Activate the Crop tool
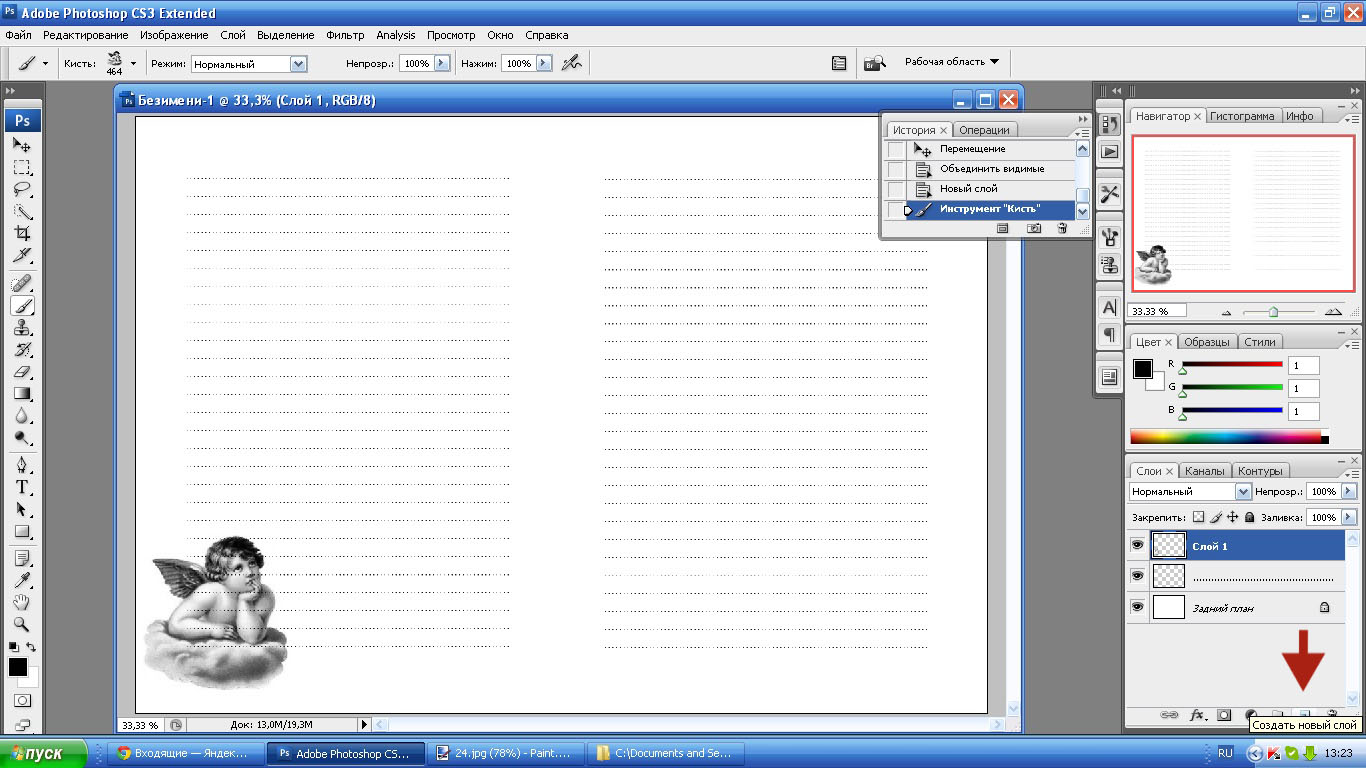Screen dimensions: 1366x768 (22, 233)
